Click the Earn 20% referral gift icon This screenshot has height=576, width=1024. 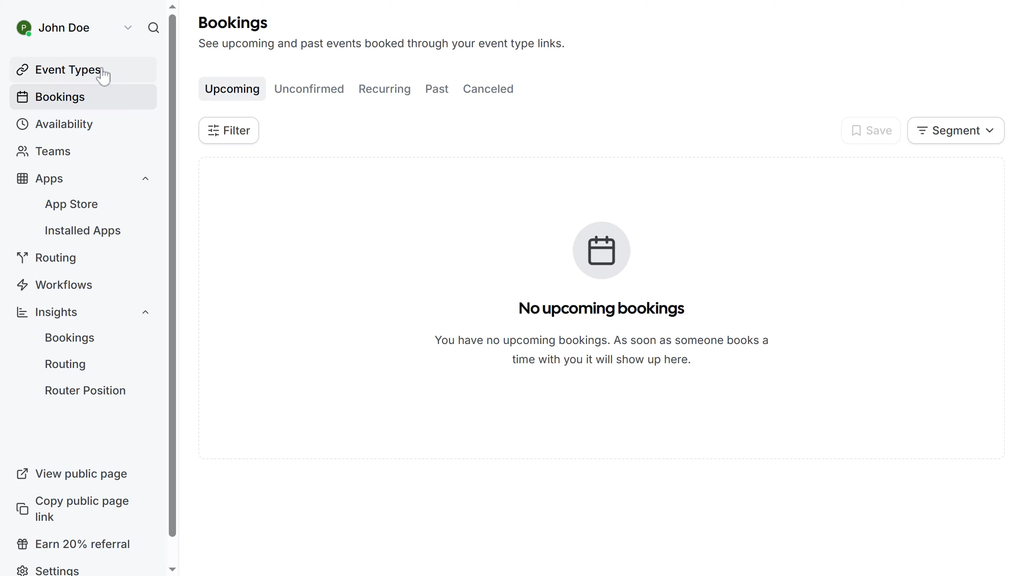pyautogui.click(x=22, y=544)
